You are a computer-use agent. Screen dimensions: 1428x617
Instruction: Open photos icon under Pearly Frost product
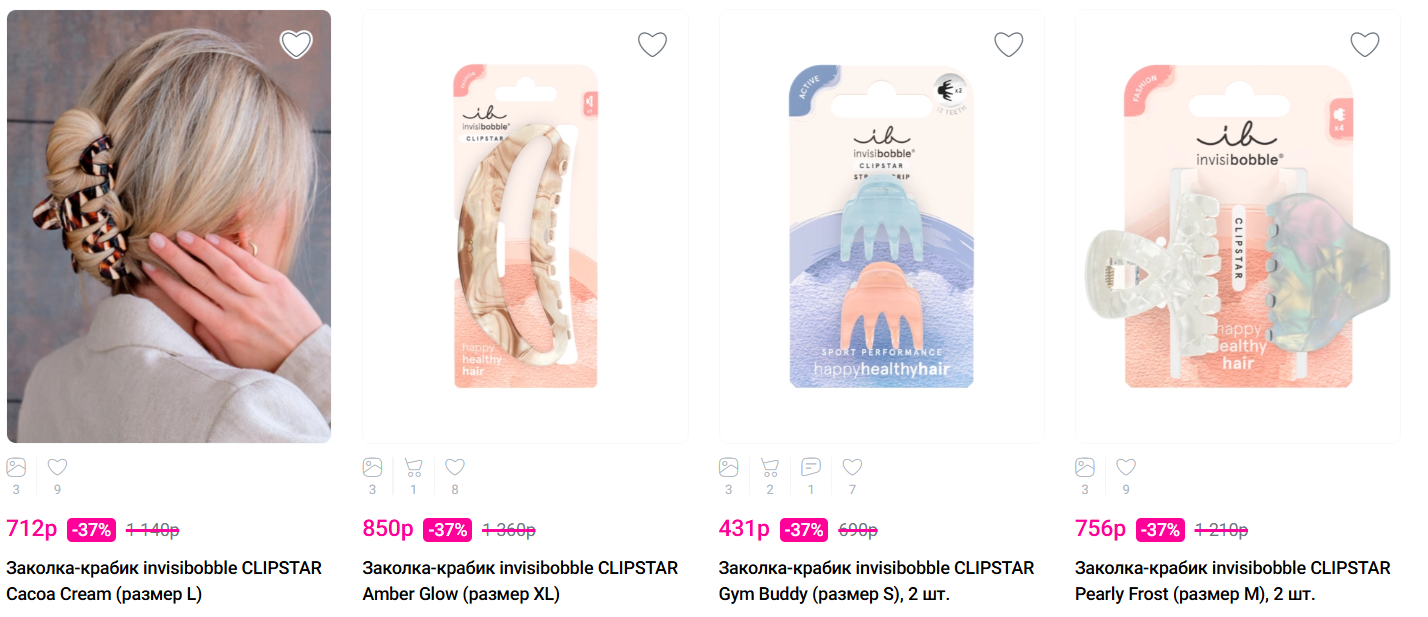1085,467
